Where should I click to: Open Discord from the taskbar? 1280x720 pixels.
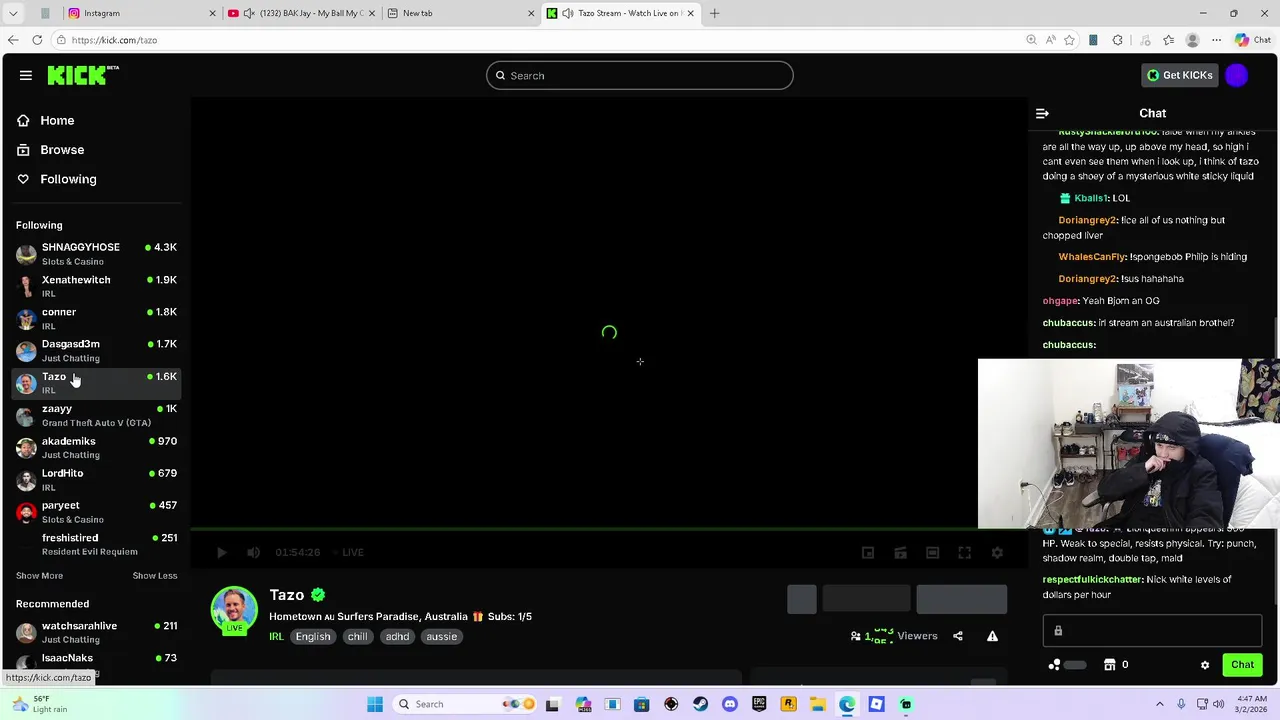730,704
